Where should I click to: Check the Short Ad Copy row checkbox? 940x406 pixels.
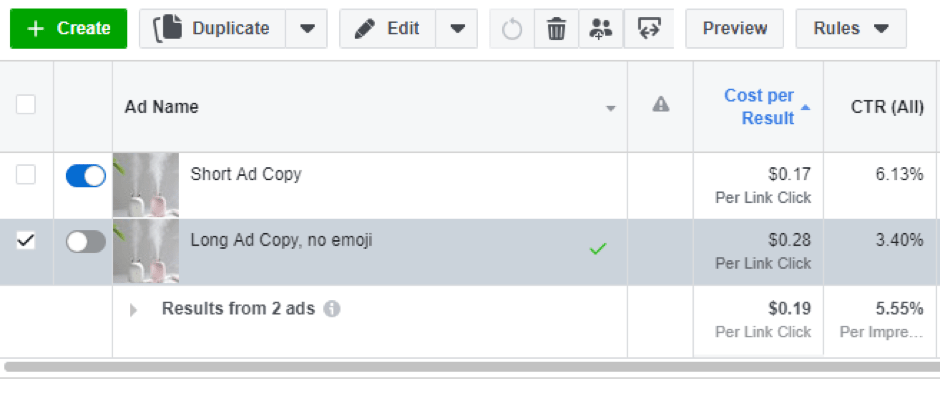pos(26,175)
